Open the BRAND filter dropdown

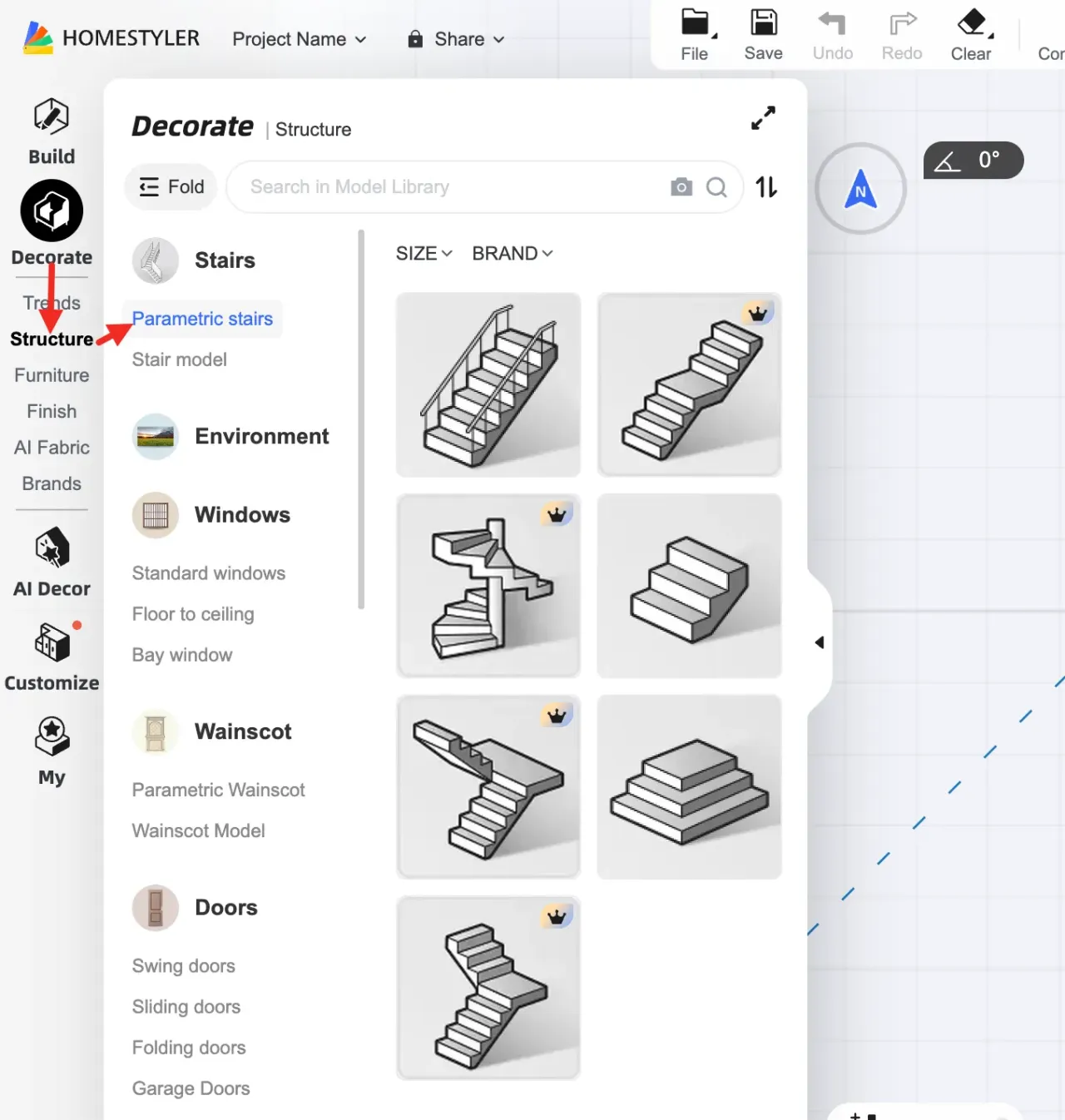coord(512,254)
